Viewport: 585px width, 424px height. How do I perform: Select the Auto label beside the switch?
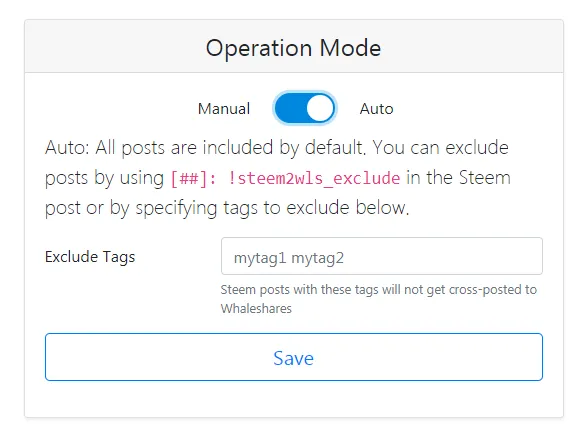click(376, 109)
